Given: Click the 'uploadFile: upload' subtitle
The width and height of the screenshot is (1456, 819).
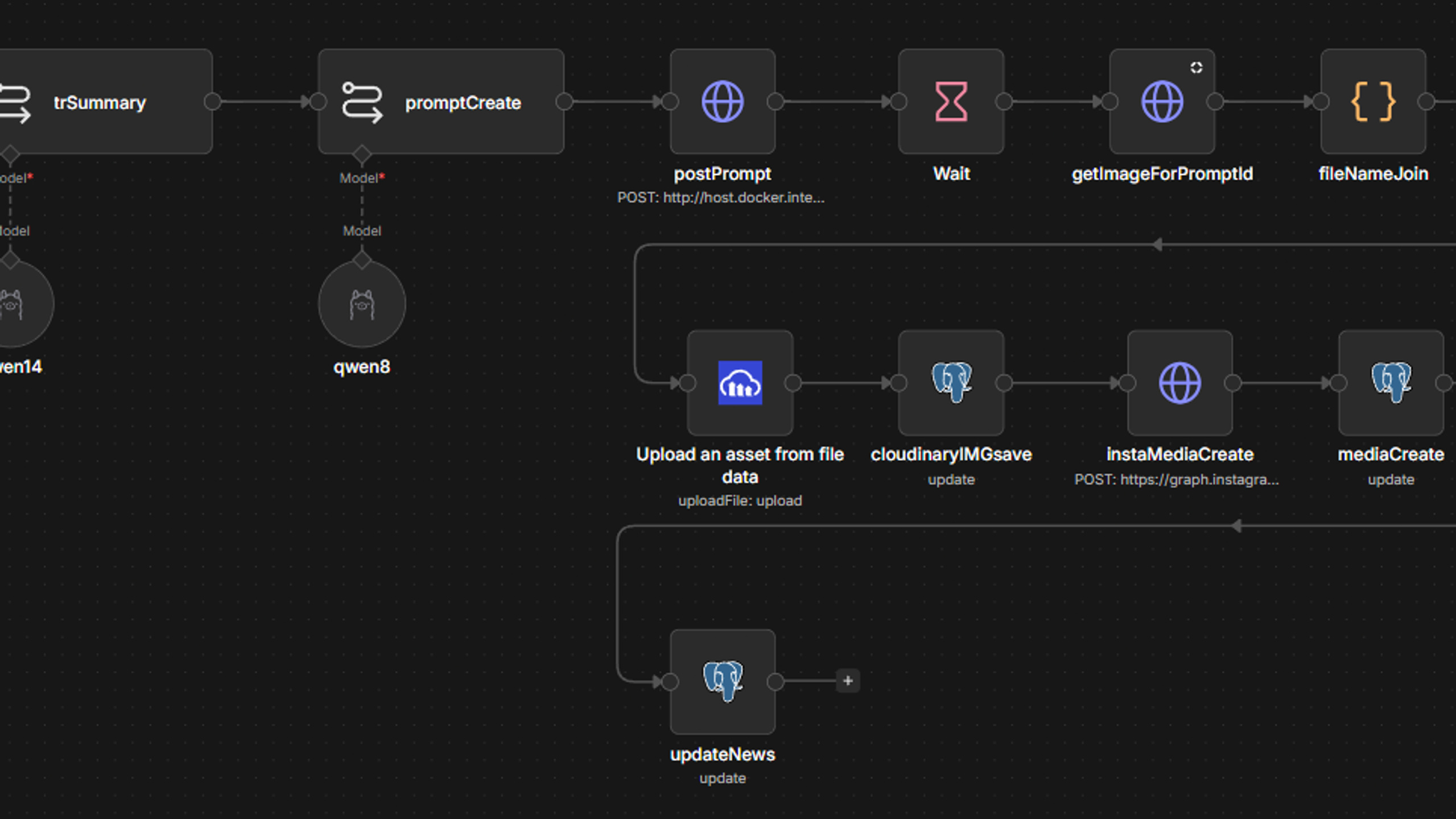Looking at the screenshot, I should click(740, 500).
